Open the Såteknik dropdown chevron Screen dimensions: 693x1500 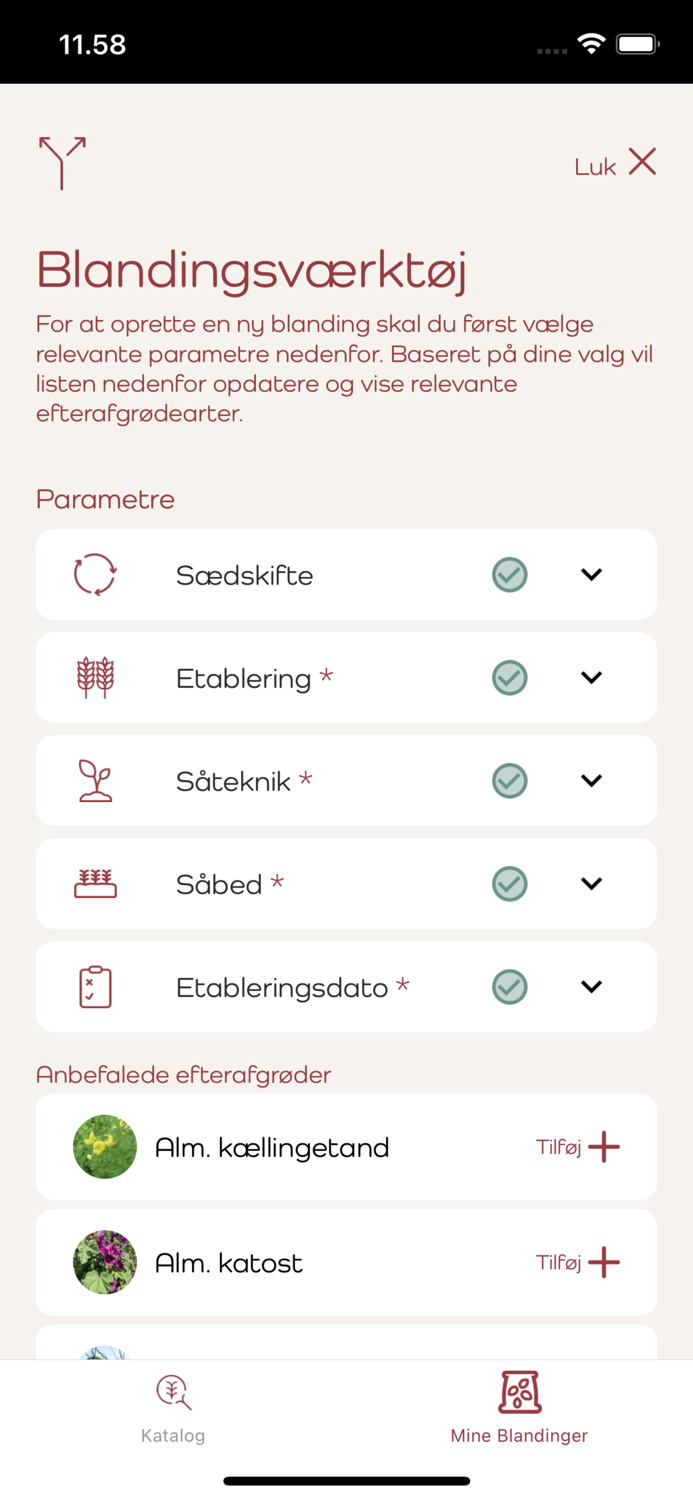pyautogui.click(x=590, y=780)
